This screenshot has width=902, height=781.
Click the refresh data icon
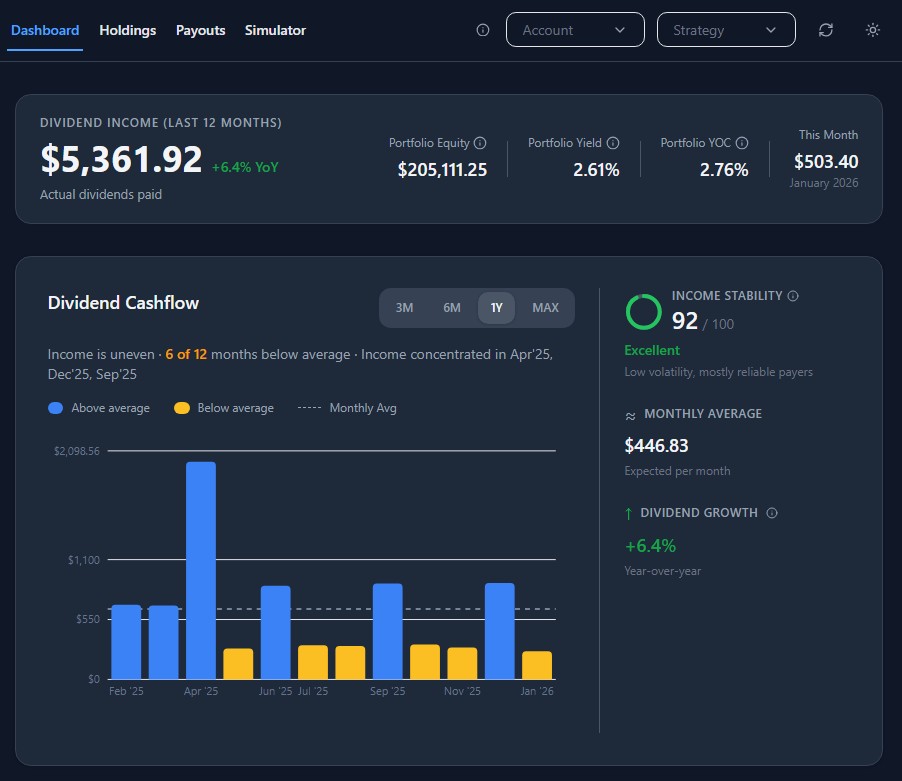click(825, 30)
